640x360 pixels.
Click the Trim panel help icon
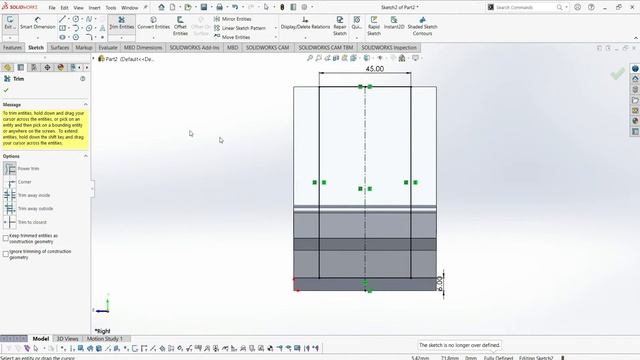(83, 79)
